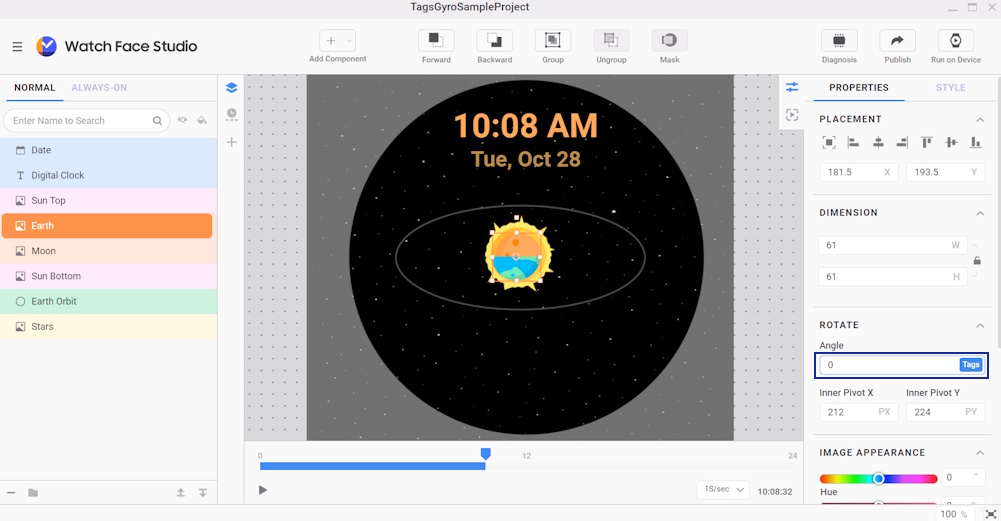
Task: Click the Mask tool icon
Action: (x=669, y=40)
